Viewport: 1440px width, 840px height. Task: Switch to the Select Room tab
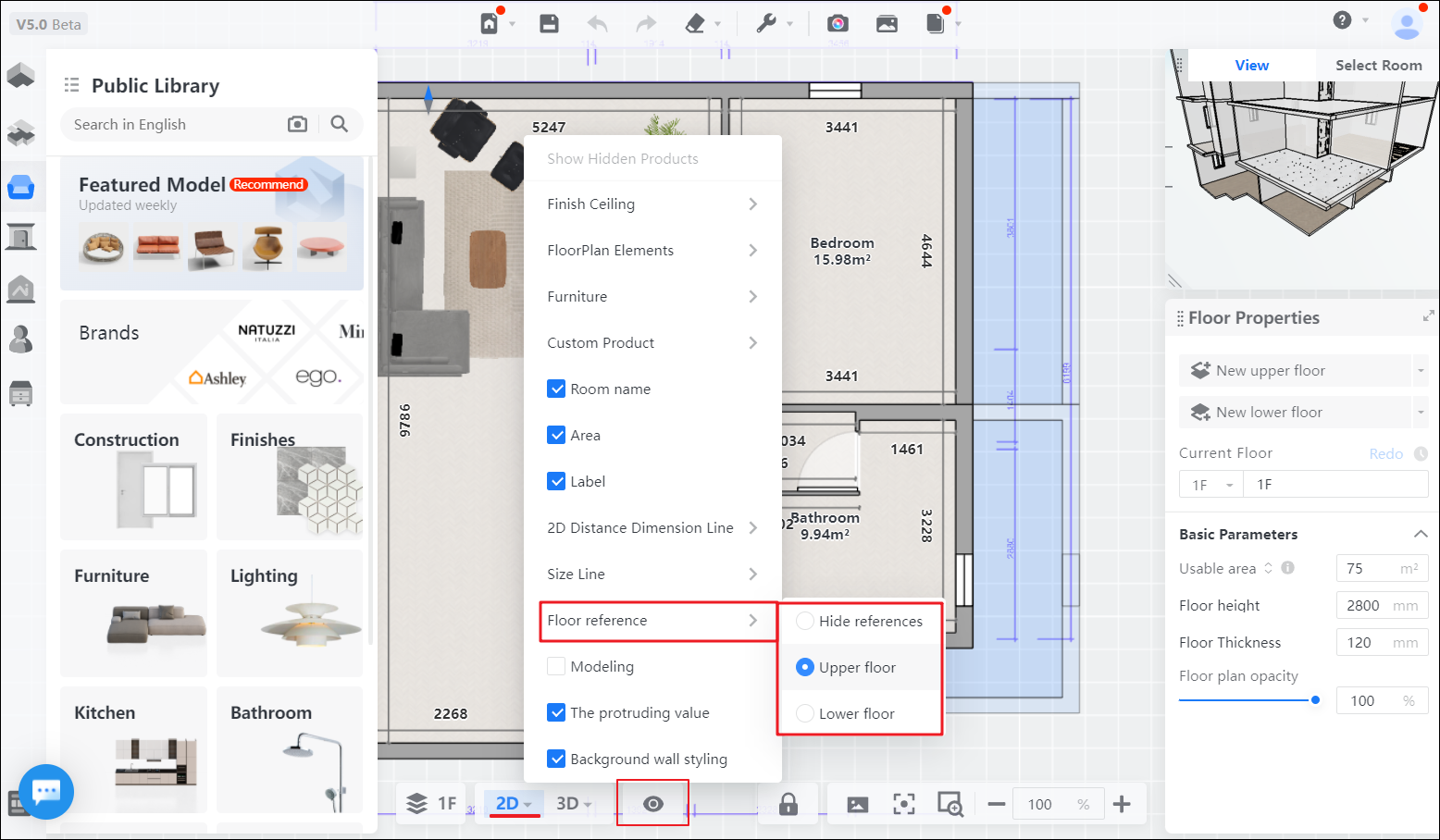tap(1377, 66)
